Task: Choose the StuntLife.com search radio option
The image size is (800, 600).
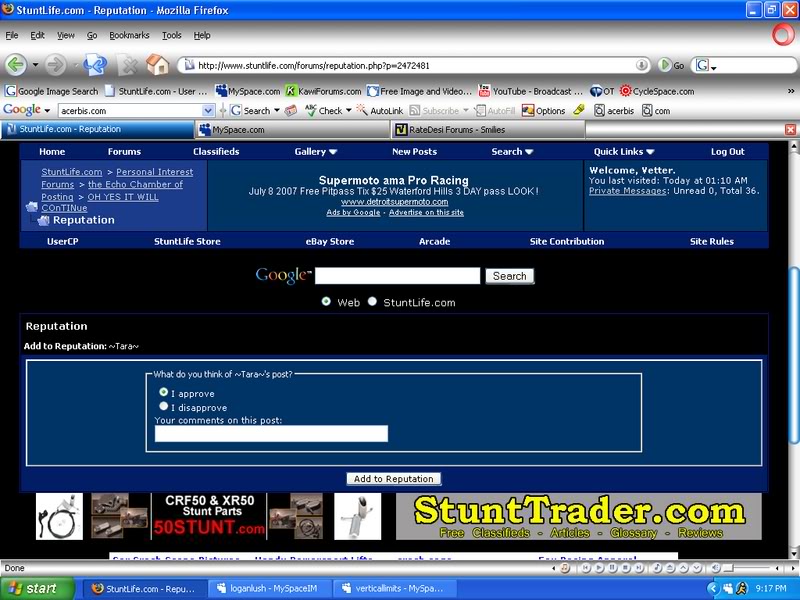Action: click(372, 302)
